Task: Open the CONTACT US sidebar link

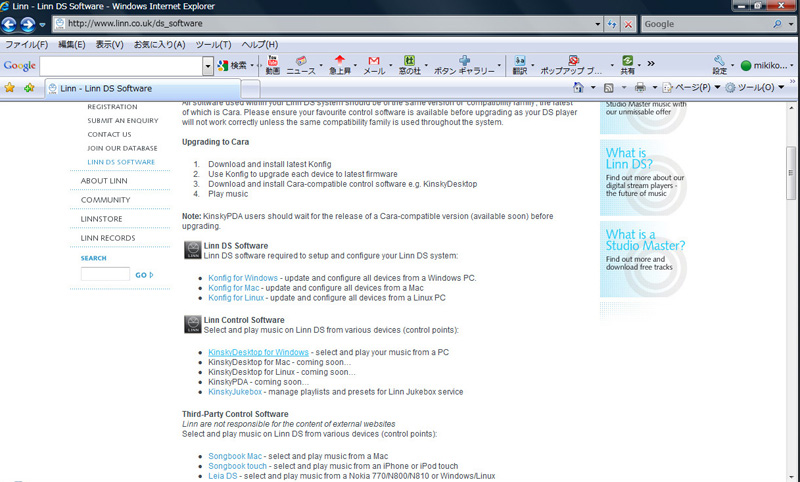Action: 109,135
